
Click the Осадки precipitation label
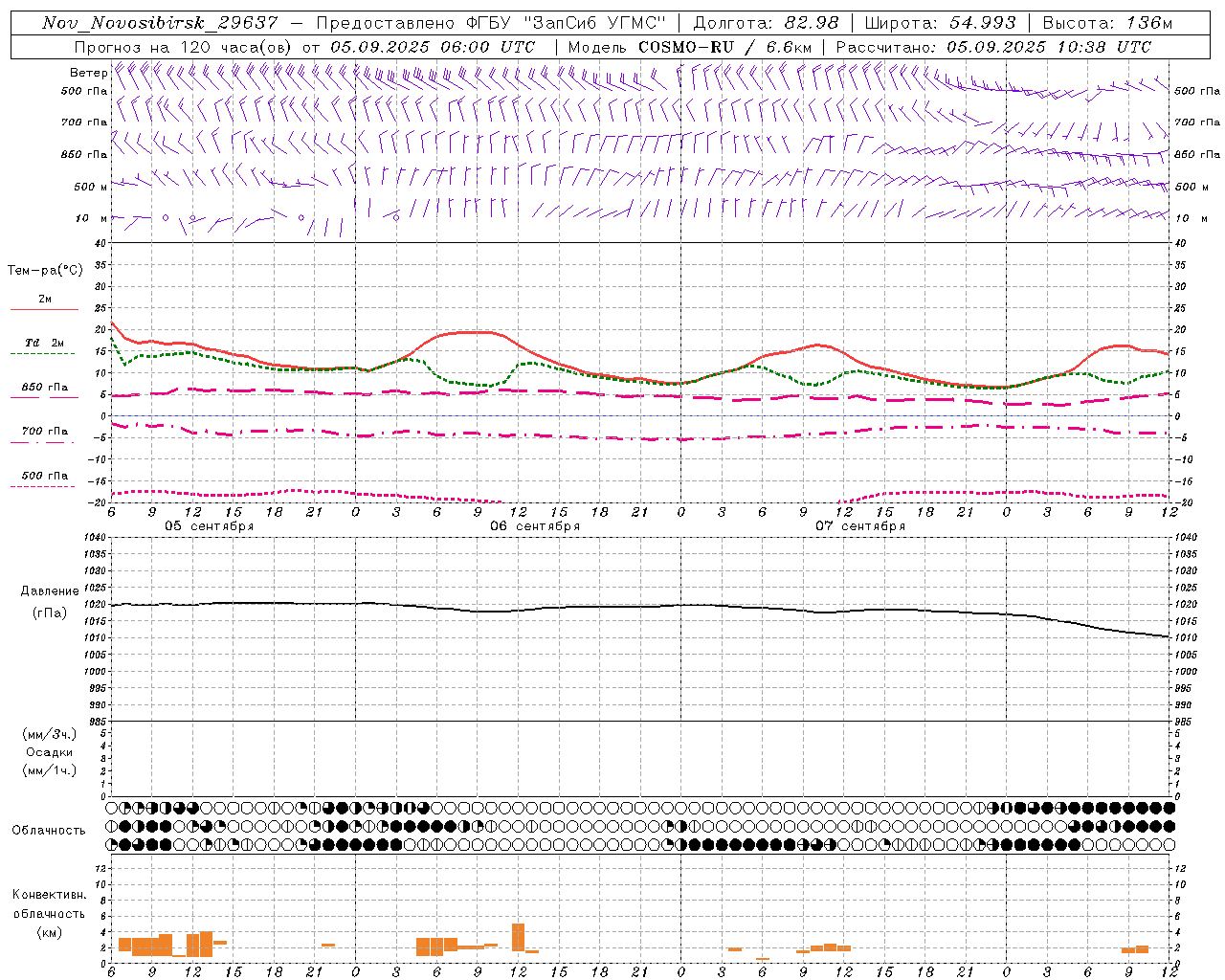pos(50,752)
